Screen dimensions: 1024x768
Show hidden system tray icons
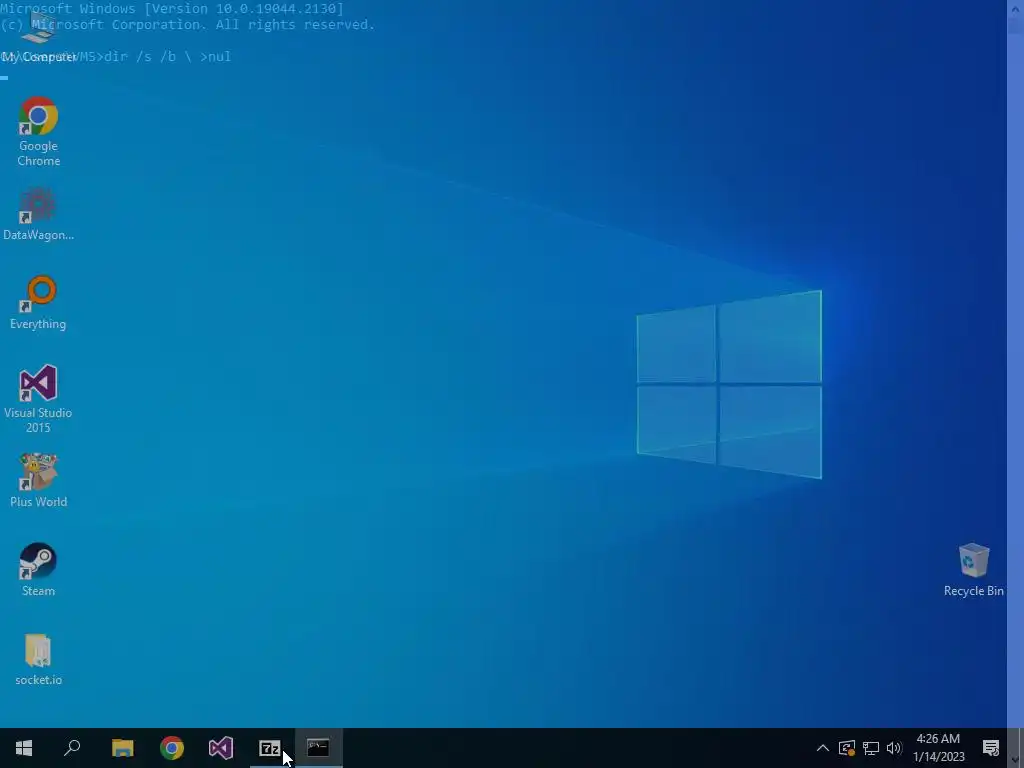pyautogui.click(x=823, y=748)
